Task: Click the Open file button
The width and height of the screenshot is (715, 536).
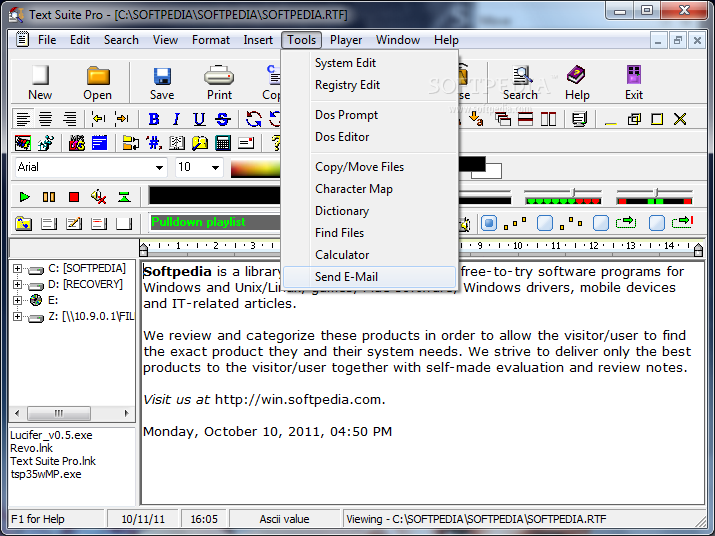Action: pyautogui.click(x=98, y=83)
